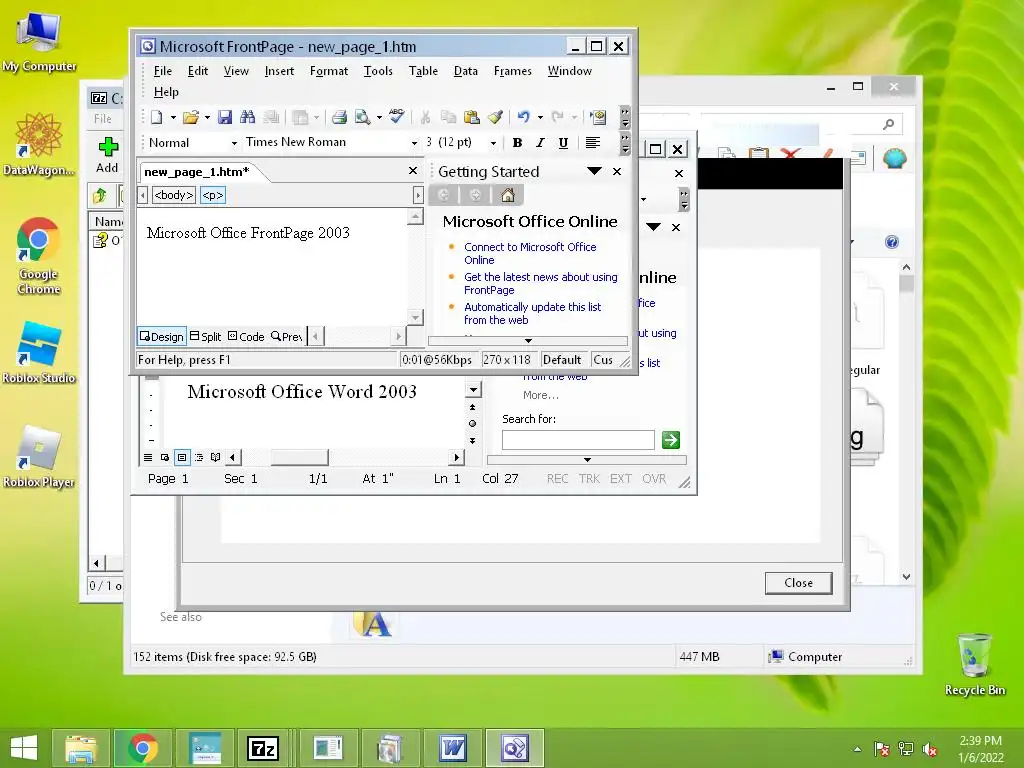Select the <p> quick tag
The height and width of the screenshot is (768, 1024).
[x=213, y=195]
